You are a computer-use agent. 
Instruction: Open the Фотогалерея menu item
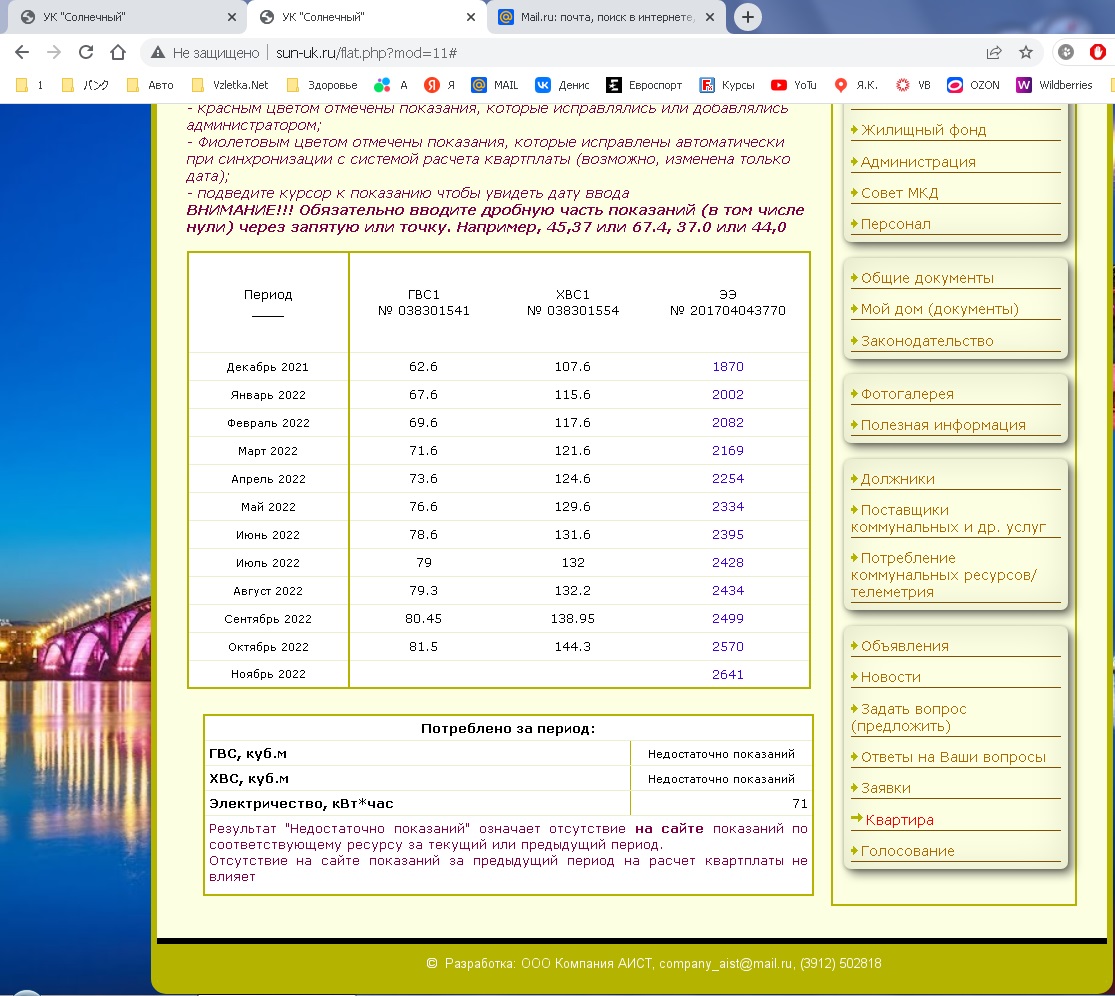907,394
